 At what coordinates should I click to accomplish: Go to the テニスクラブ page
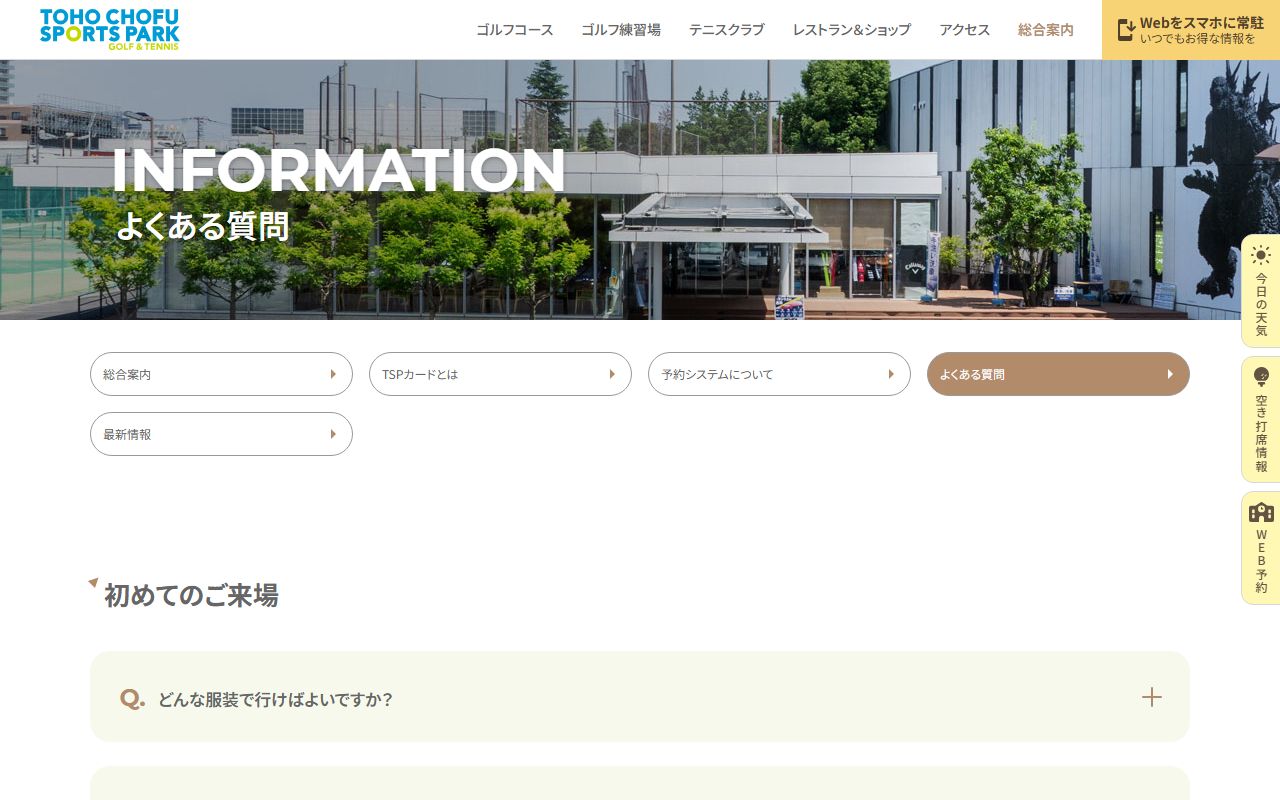tap(727, 30)
